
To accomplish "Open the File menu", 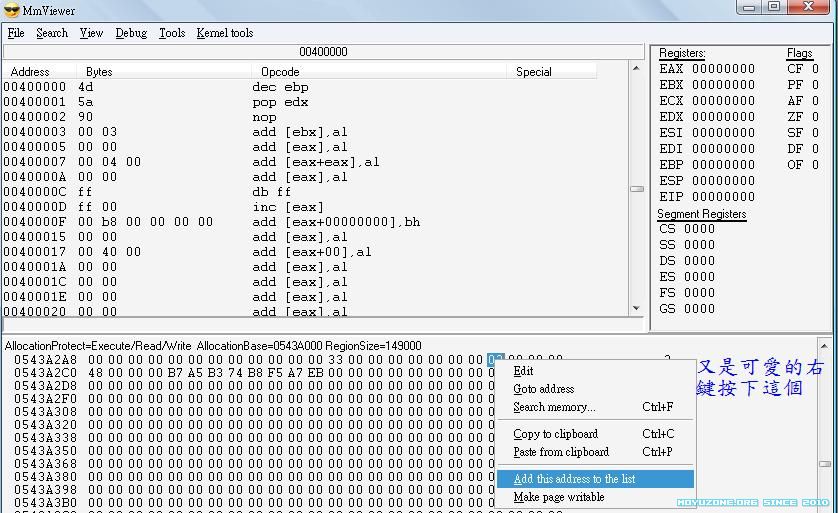I will click(16, 33).
